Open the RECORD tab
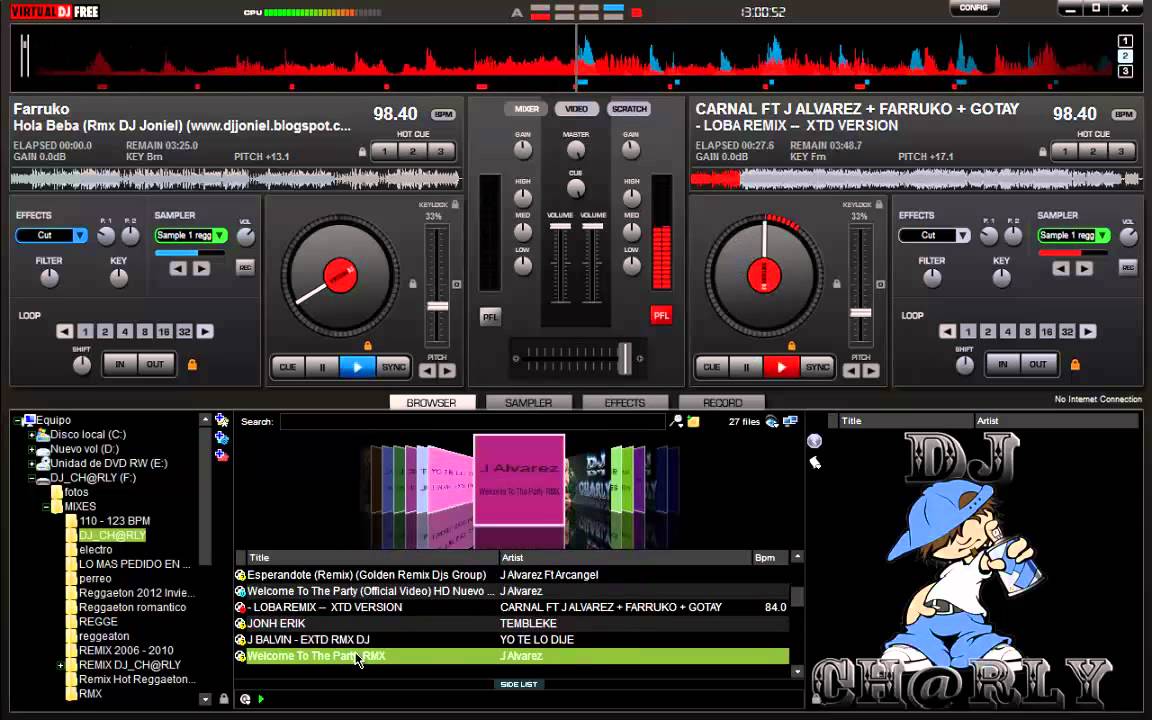 [722, 403]
